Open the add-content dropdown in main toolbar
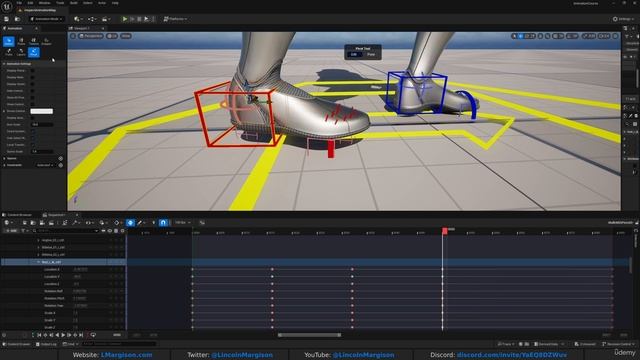The image size is (640, 360). click(78, 19)
